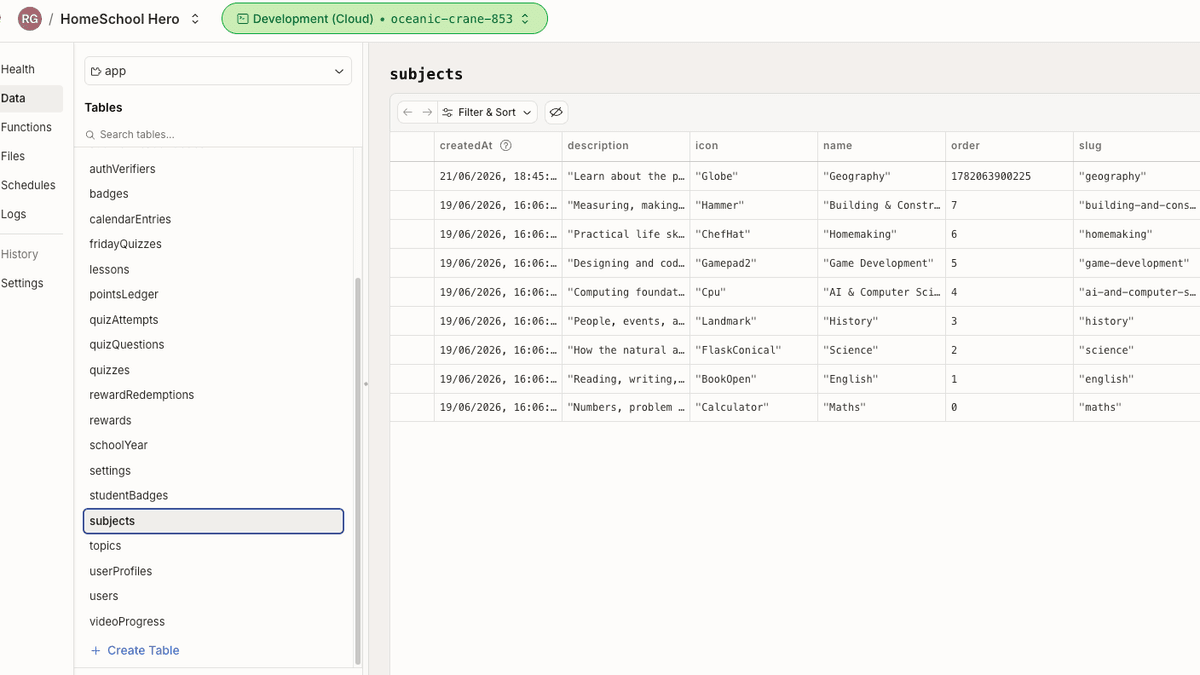Open the HomeSchool Hero project switcher
1200x675 pixels.
click(x=130, y=19)
